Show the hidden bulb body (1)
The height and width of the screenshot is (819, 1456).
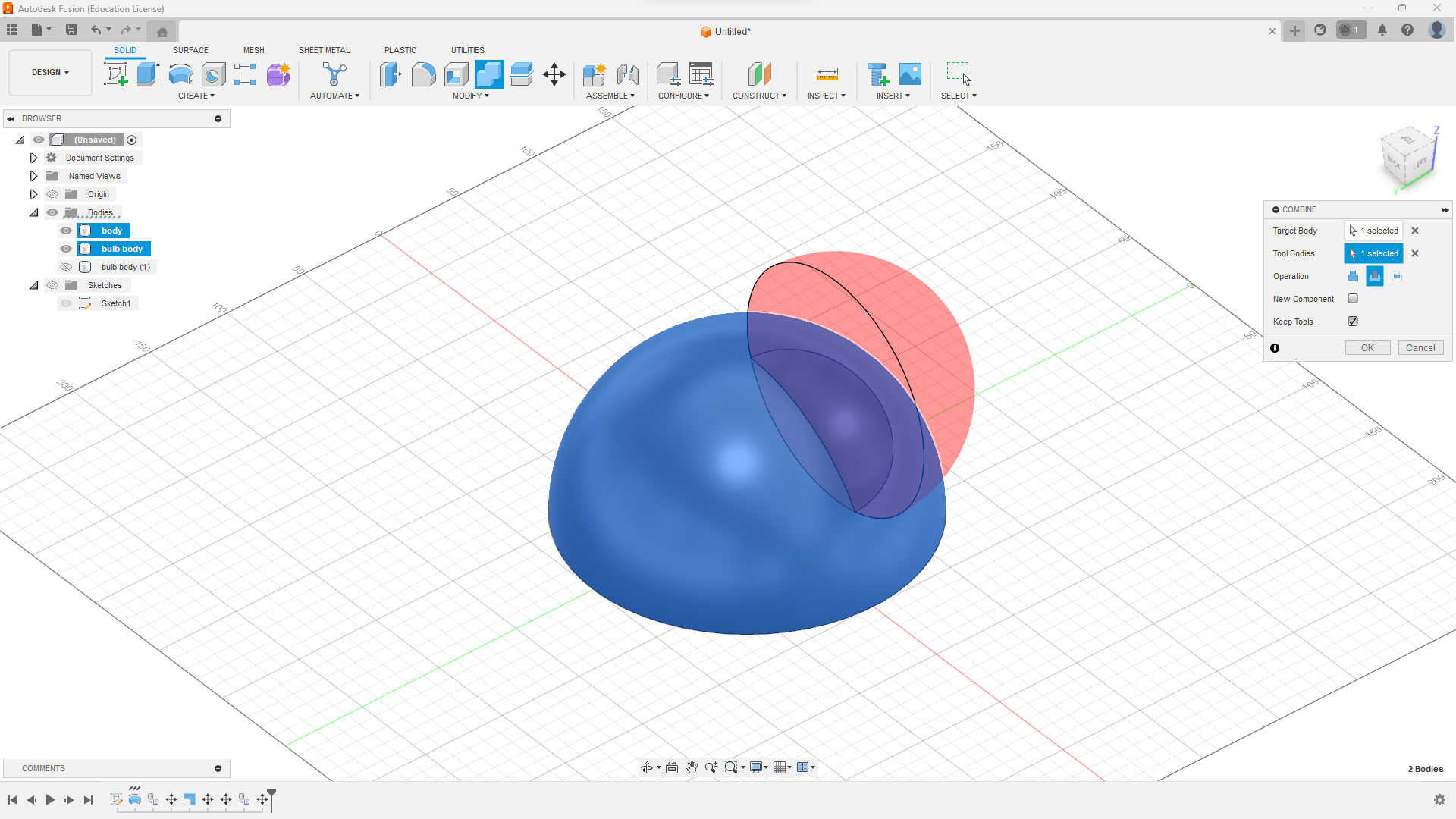(66, 267)
